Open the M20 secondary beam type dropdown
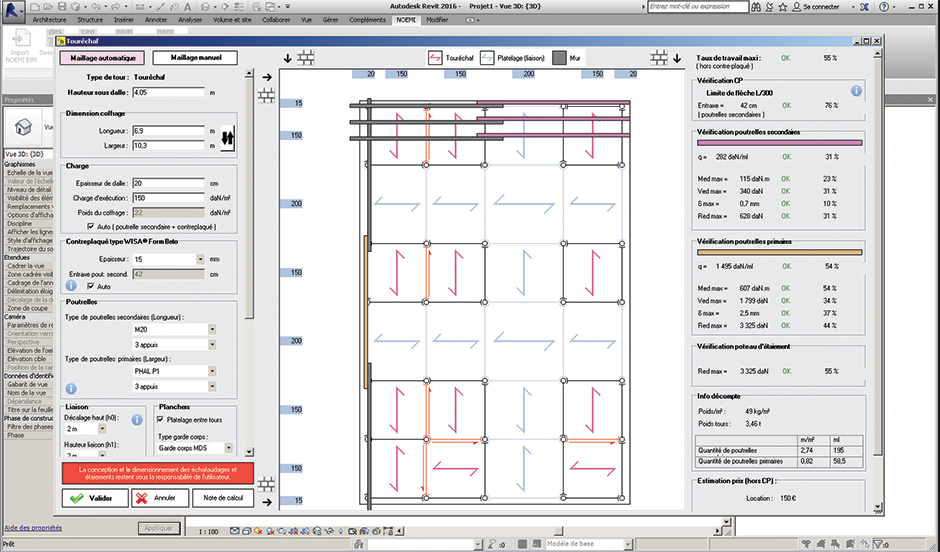Image resolution: width=940 pixels, height=552 pixels. 212,329
